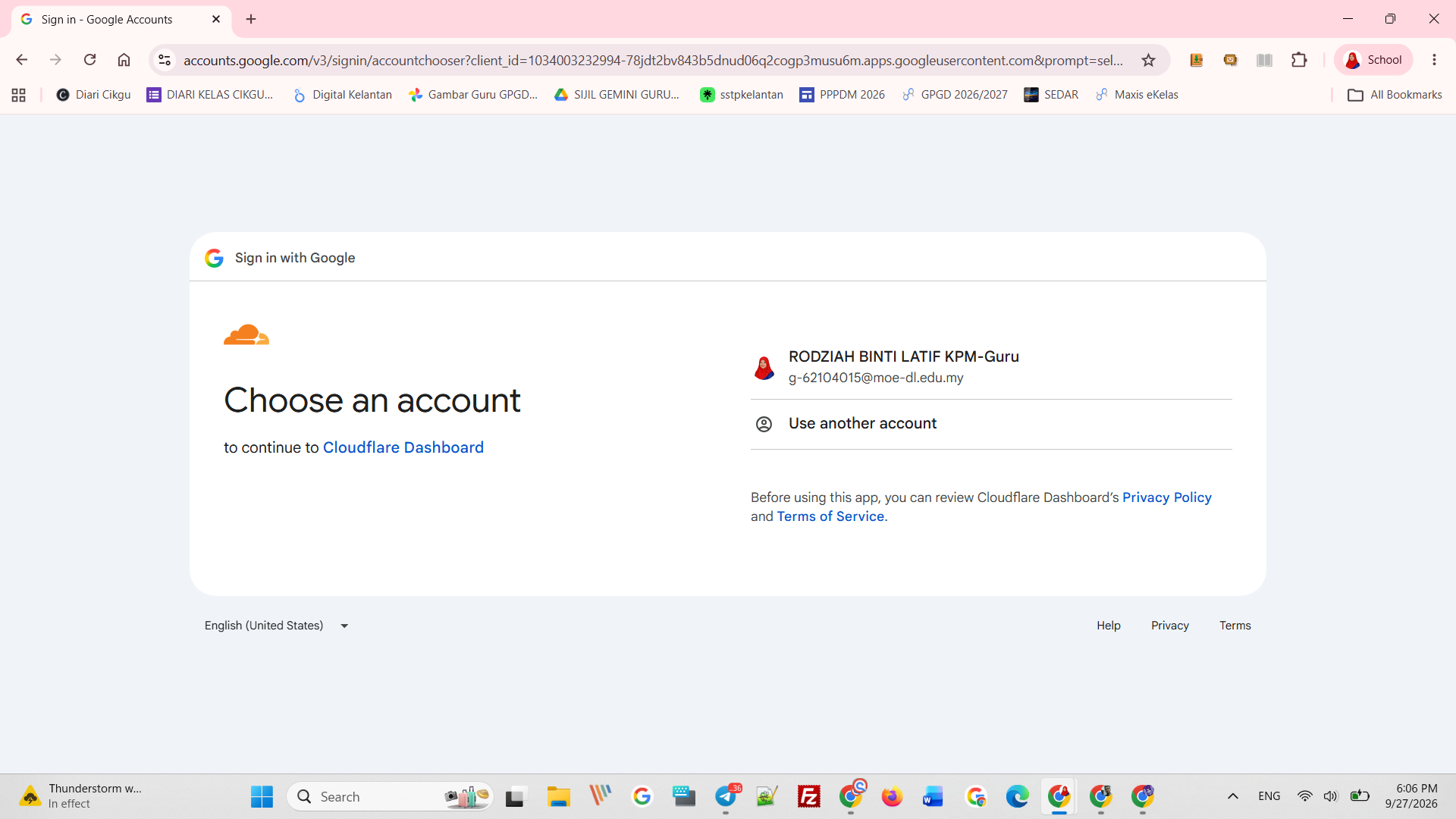Open the All Bookmarks folder
Viewport: 1456px width, 819px height.
coord(1395,95)
